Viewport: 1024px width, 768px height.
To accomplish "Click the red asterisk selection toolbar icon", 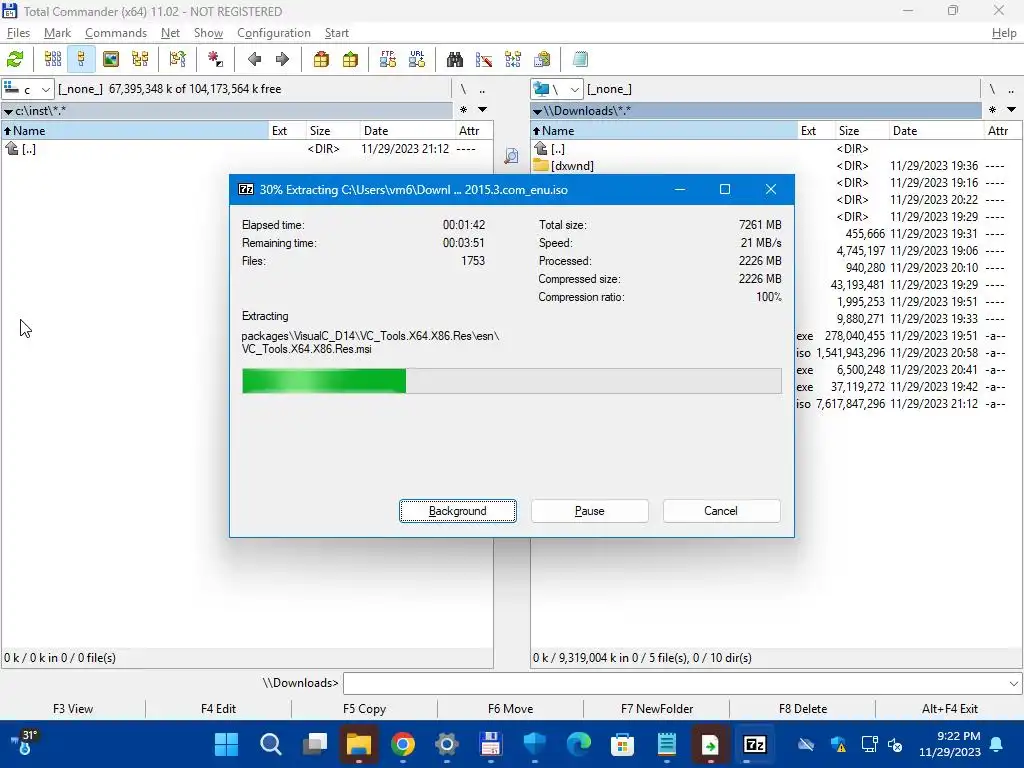I will pos(215,59).
